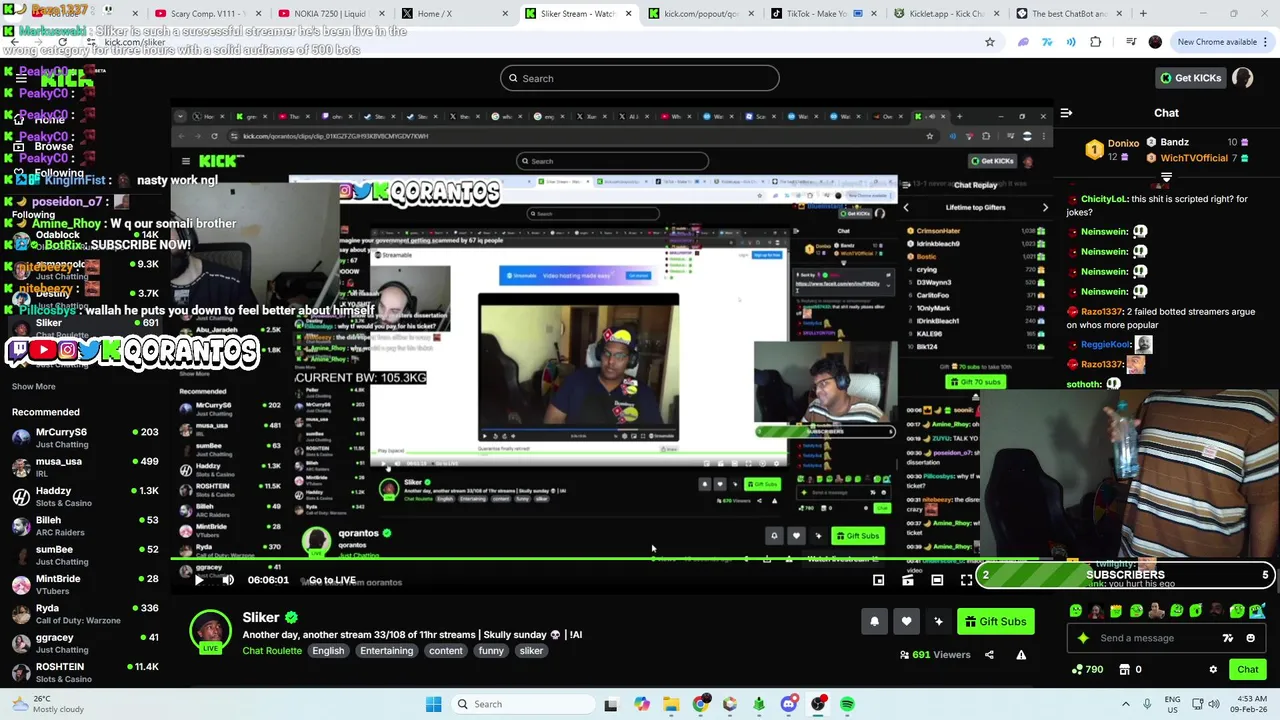The width and height of the screenshot is (1280, 720).
Task: Open the 7TV emote menu in chat
Action: point(1228,638)
